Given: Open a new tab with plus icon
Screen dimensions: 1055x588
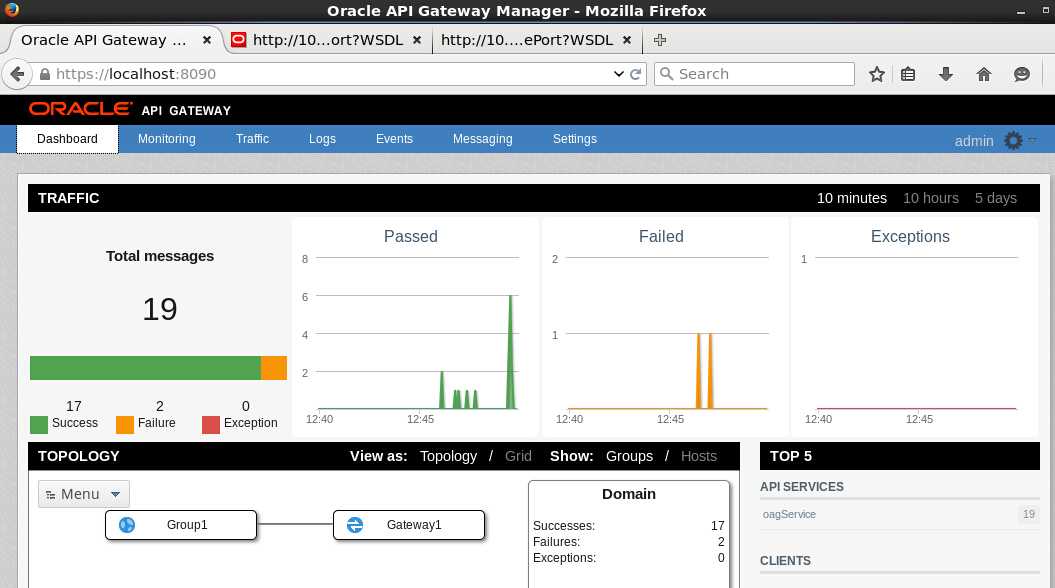Looking at the screenshot, I should [x=660, y=40].
